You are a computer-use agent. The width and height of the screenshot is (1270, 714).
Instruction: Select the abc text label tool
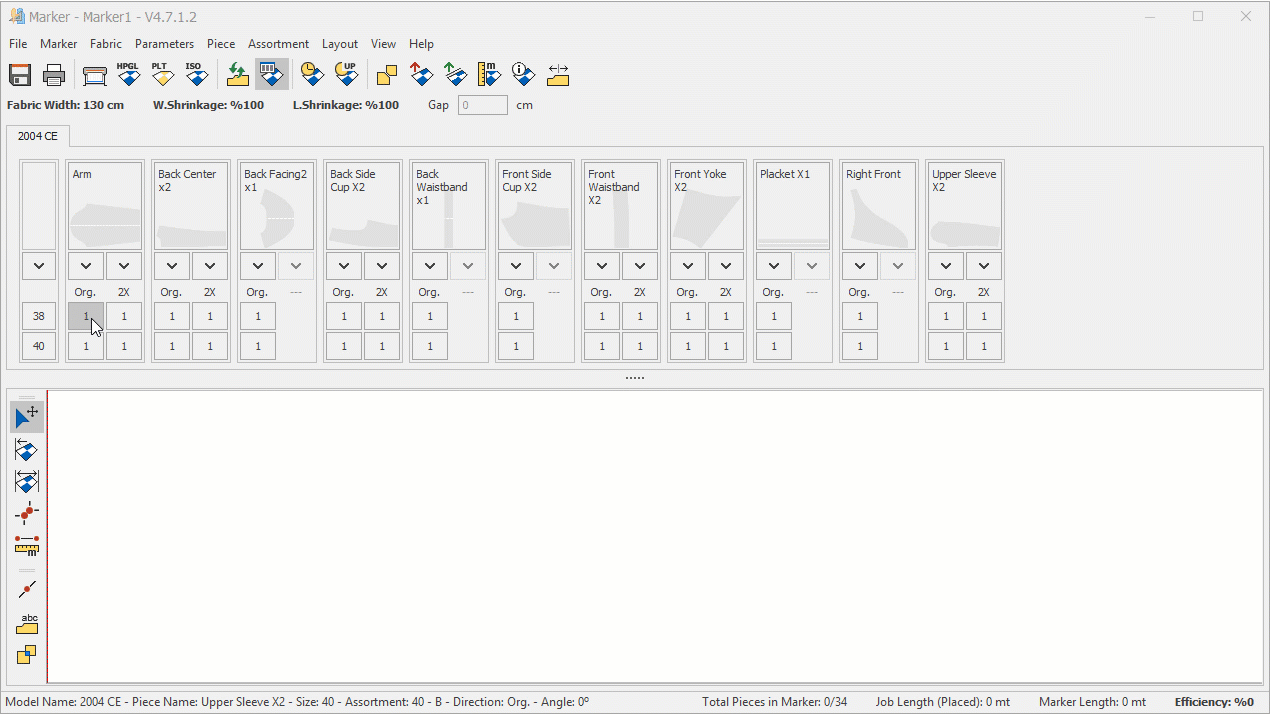coord(27,624)
